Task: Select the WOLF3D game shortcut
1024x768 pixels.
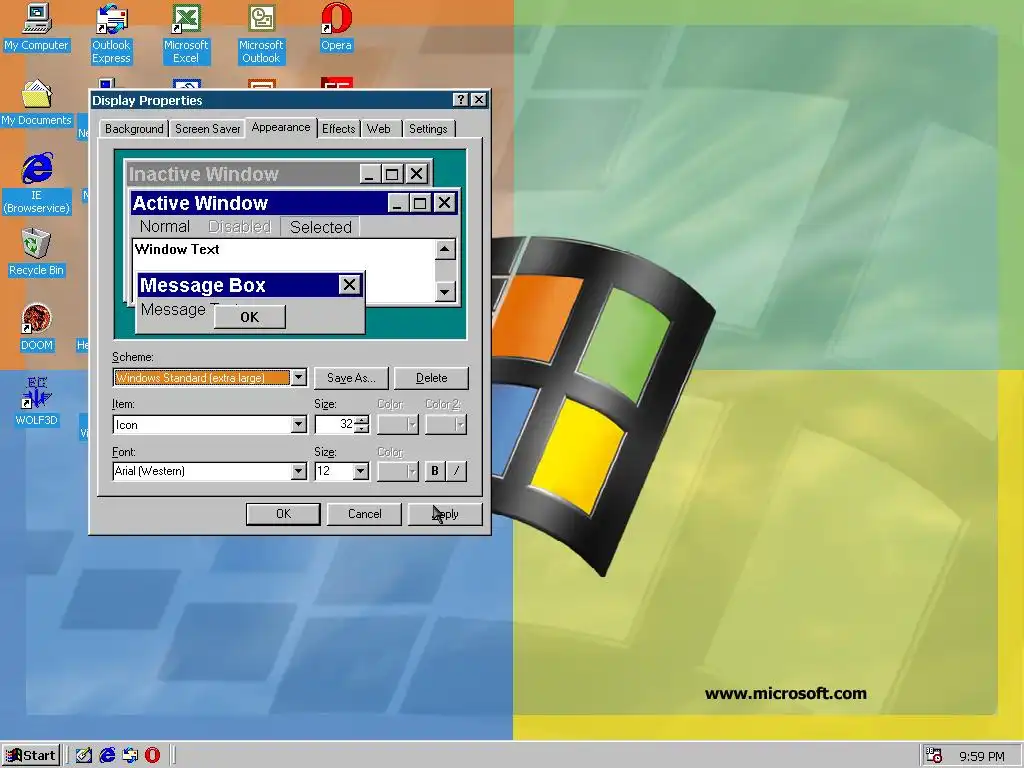Action: tap(37, 402)
